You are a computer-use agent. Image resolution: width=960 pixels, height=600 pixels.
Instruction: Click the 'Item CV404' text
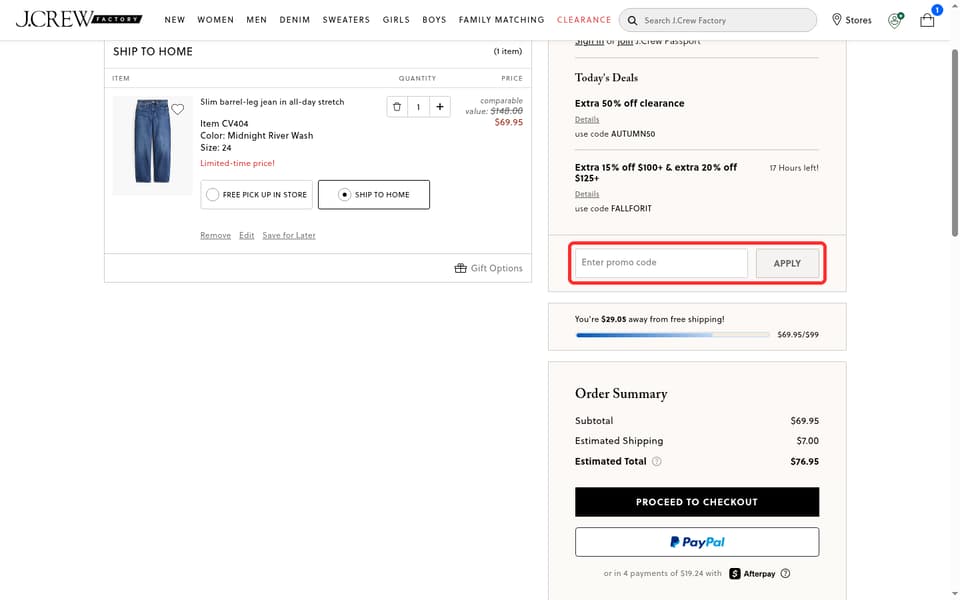pyautogui.click(x=224, y=124)
